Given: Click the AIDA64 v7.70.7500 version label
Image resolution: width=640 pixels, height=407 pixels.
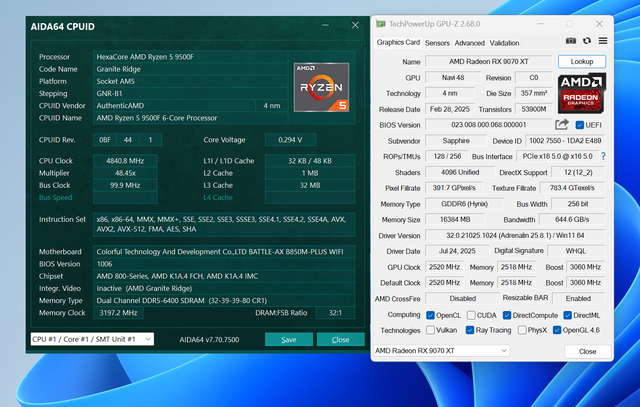Looking at the screenshot, I should click(209, 340).
